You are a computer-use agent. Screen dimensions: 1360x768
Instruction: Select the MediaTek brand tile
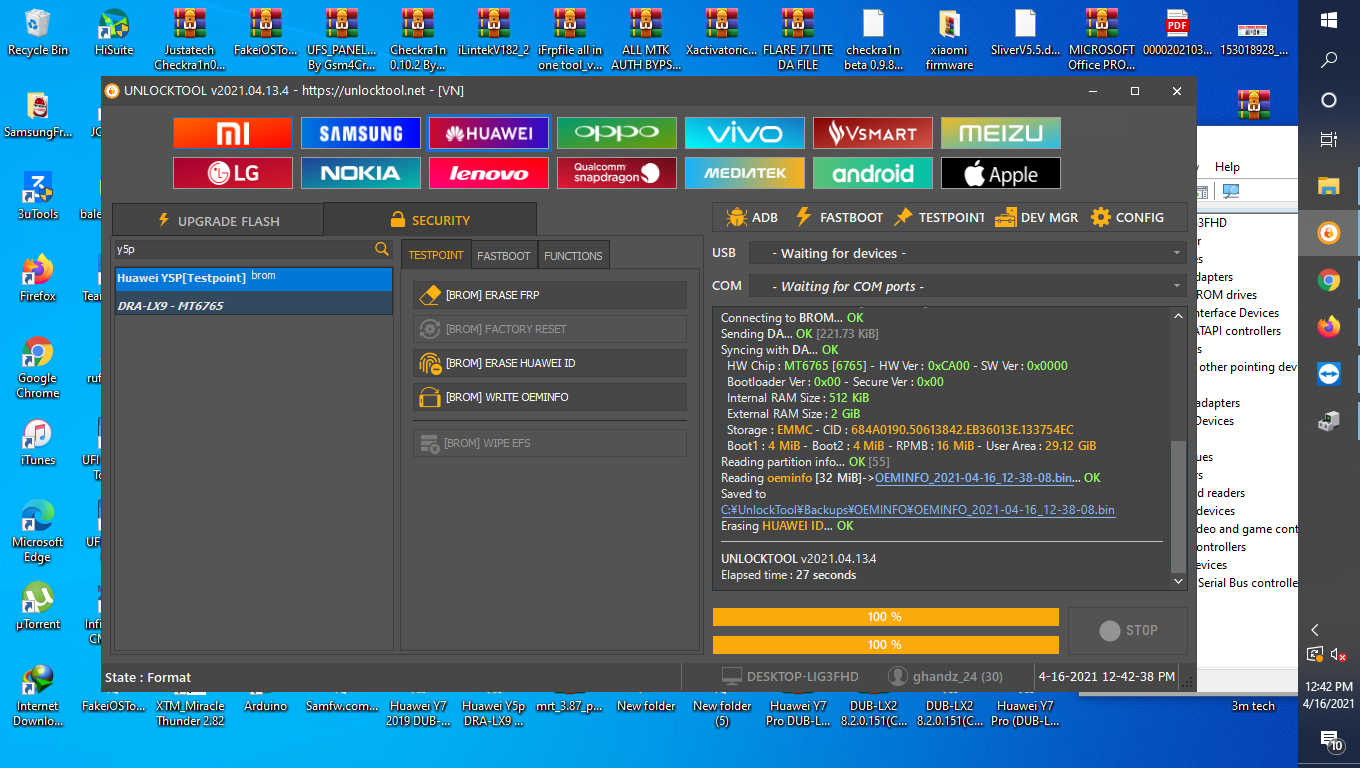click(745, 173)
